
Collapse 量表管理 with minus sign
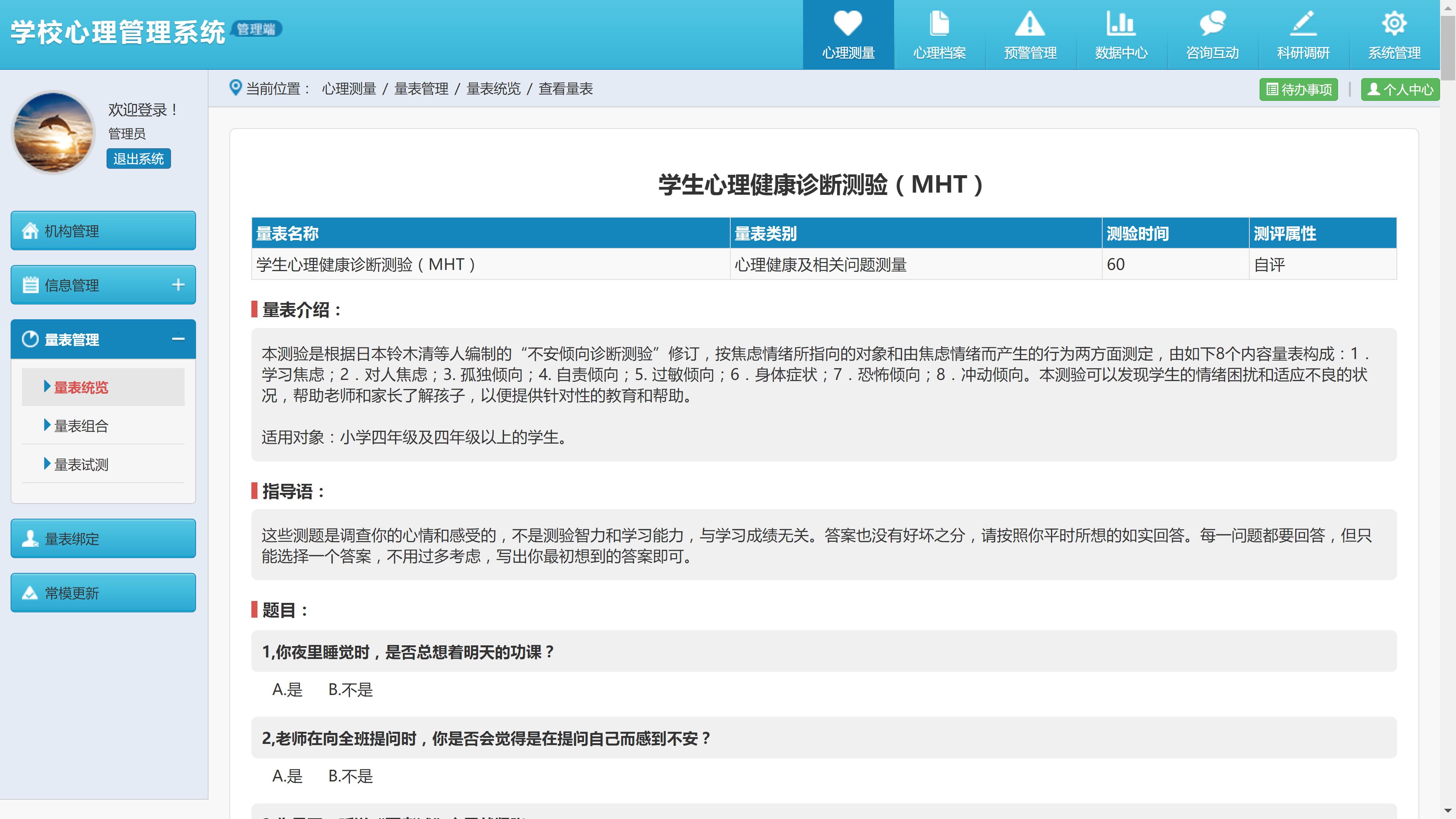[x=178, y=339]
